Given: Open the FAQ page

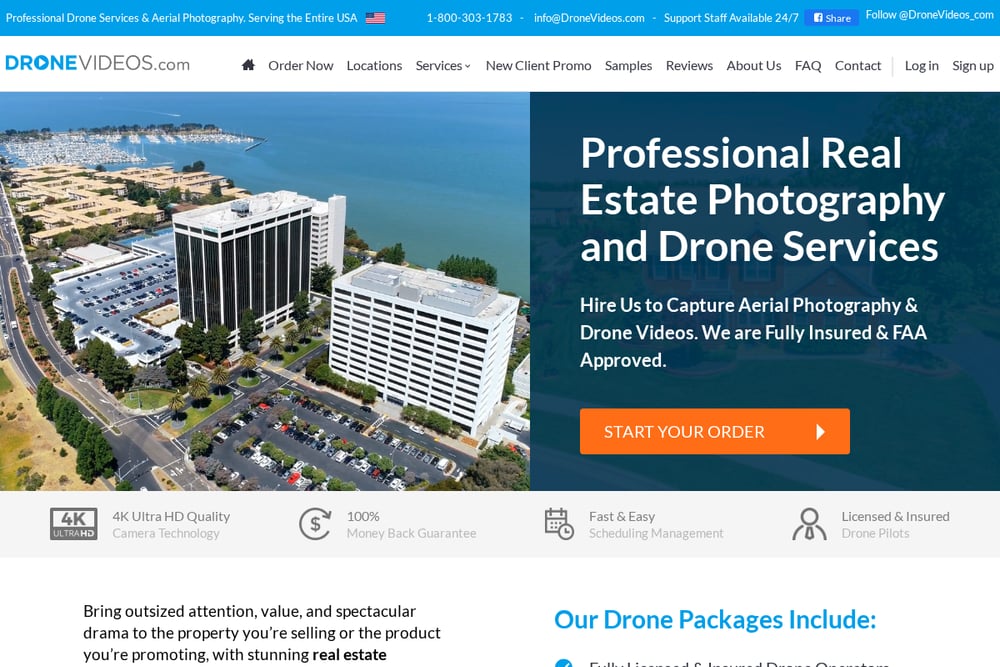Looking at the screenshot, I should (x=807, y=66).
